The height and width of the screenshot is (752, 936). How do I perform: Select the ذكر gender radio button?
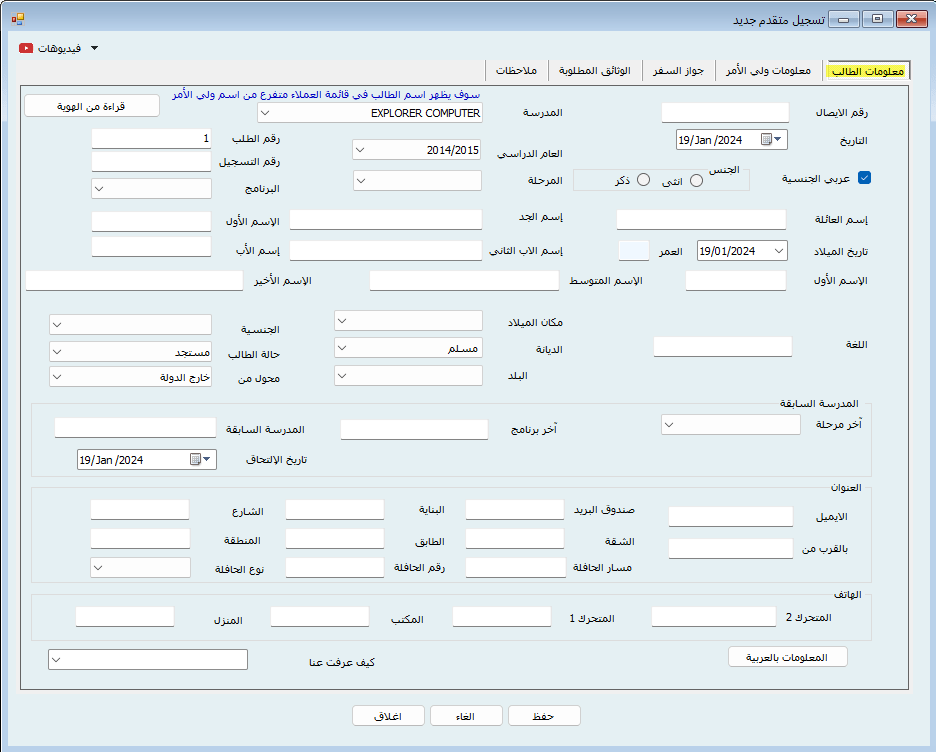click(x=643, y=180)
